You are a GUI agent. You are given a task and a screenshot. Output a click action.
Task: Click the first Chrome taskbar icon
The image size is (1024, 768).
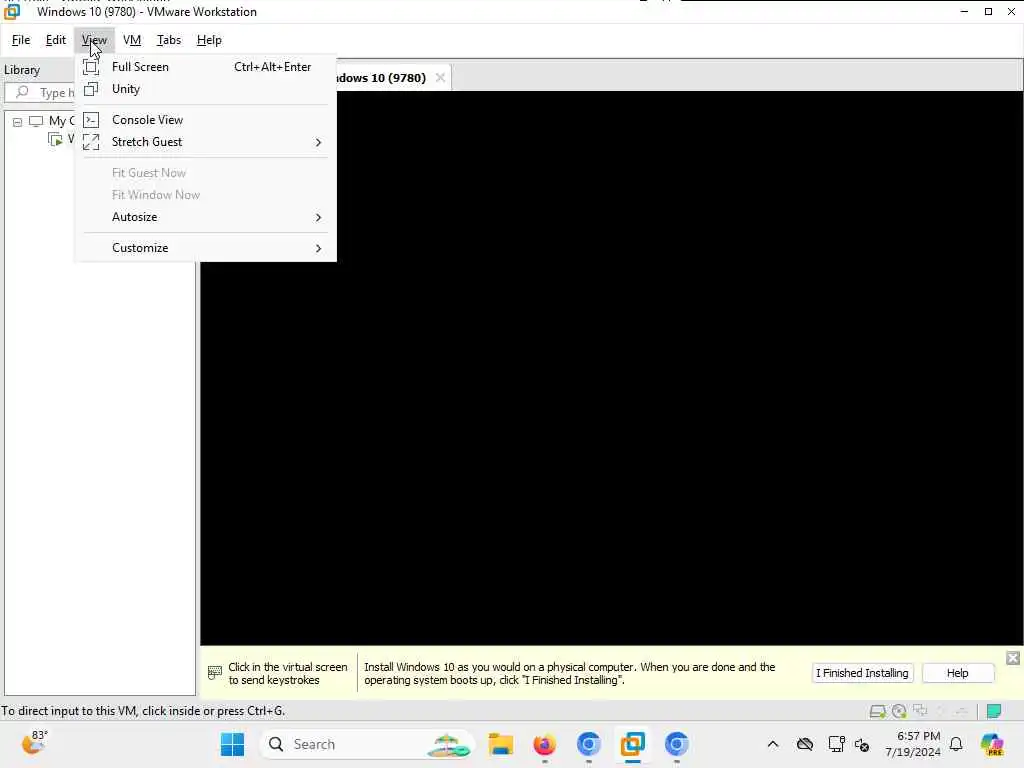(x=588, y=744)
